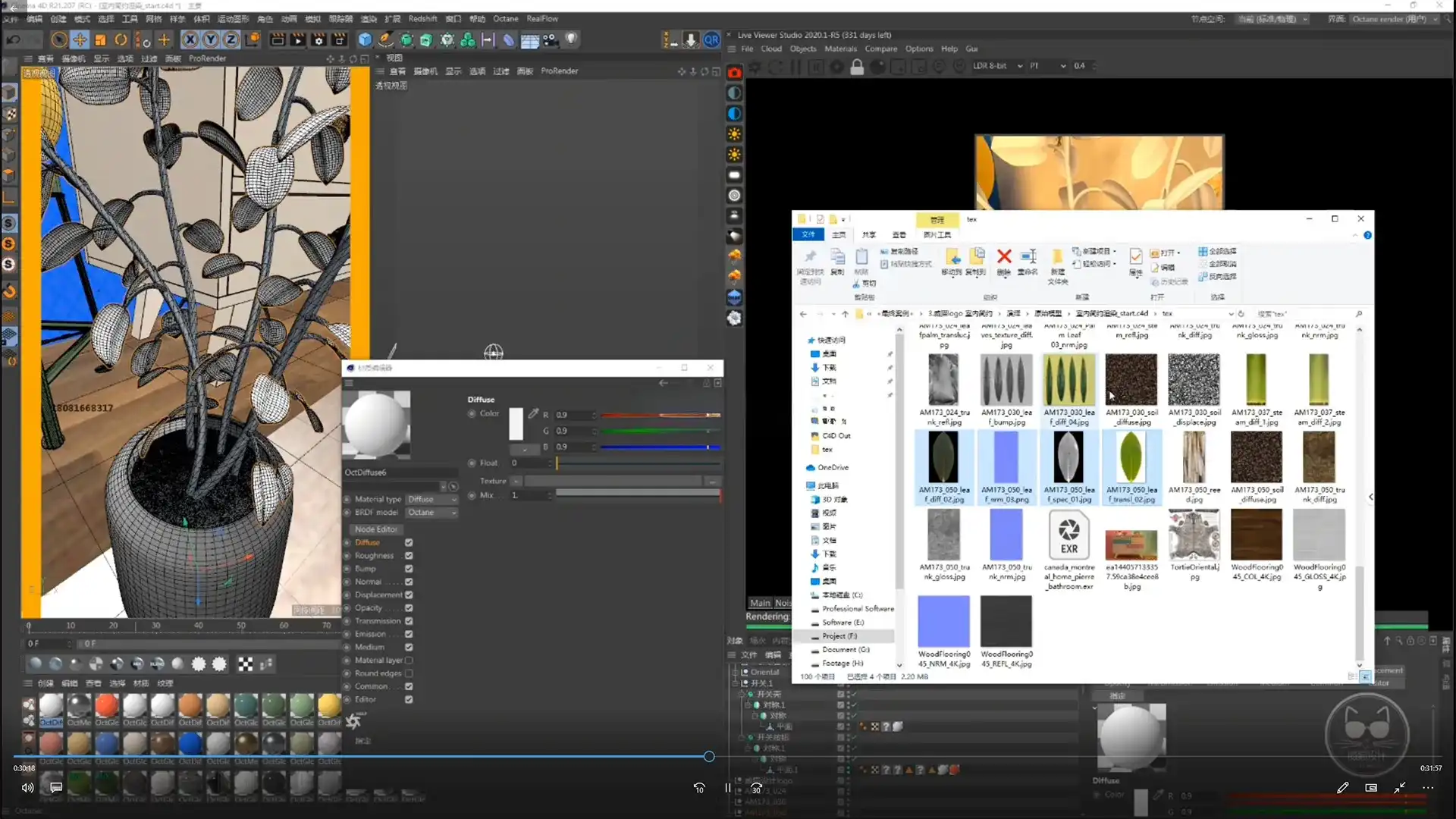Open the BRDF model Octane dropdown

431,513
